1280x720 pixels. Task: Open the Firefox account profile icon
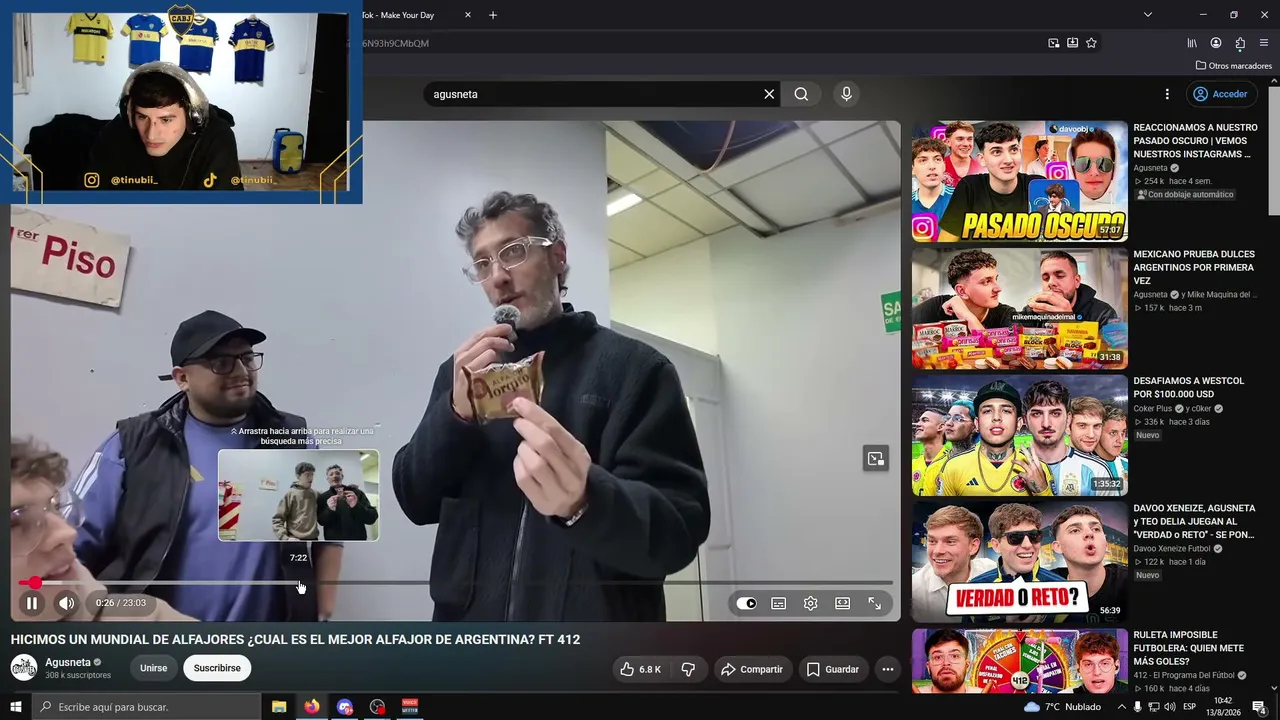(x=1216, y=43)
